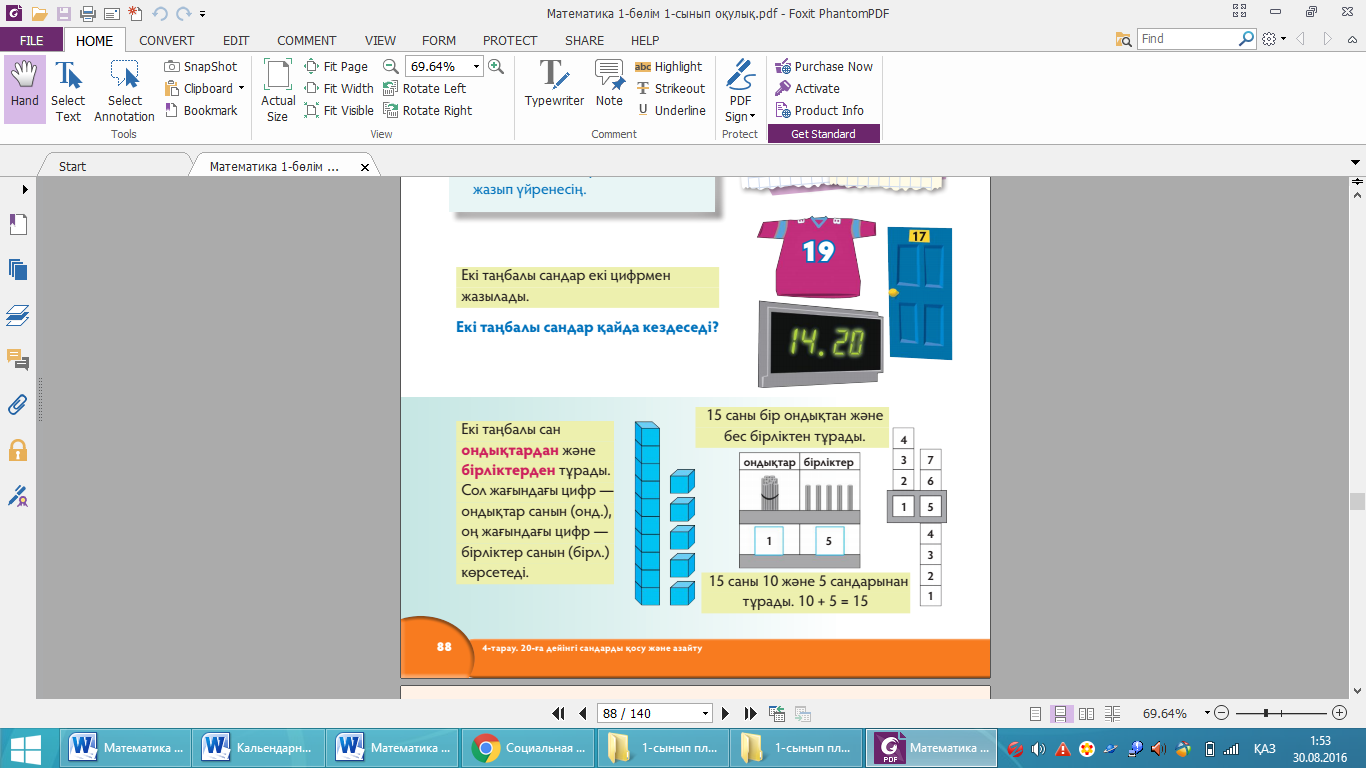Switch to the COMMENT ribbon tab
This screenshot has width=1366, height=768.
[306, 41]
